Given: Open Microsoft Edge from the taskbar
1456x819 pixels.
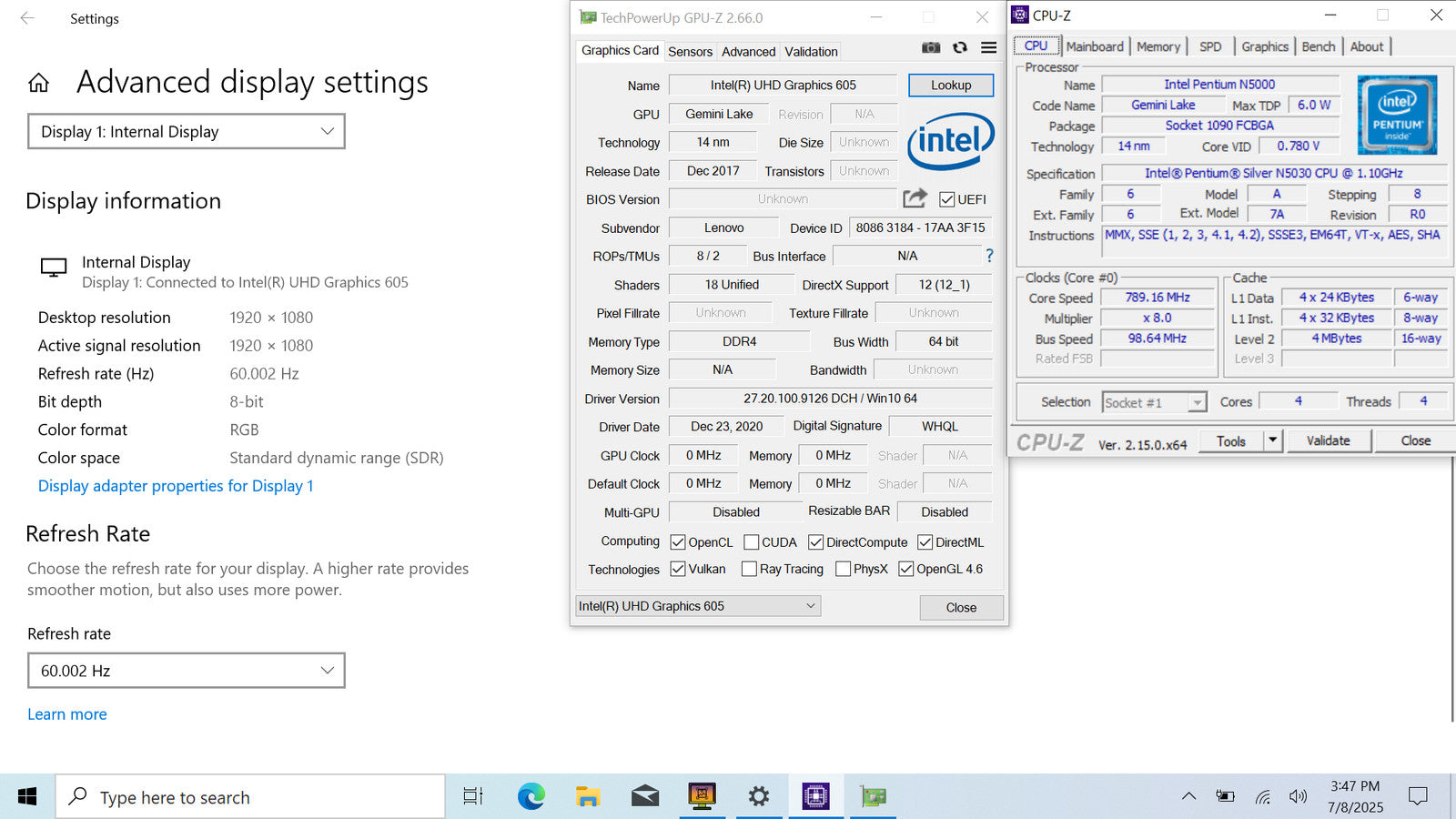Looking at the screenshot, I should pyautogui.click(x=531, y=797).
